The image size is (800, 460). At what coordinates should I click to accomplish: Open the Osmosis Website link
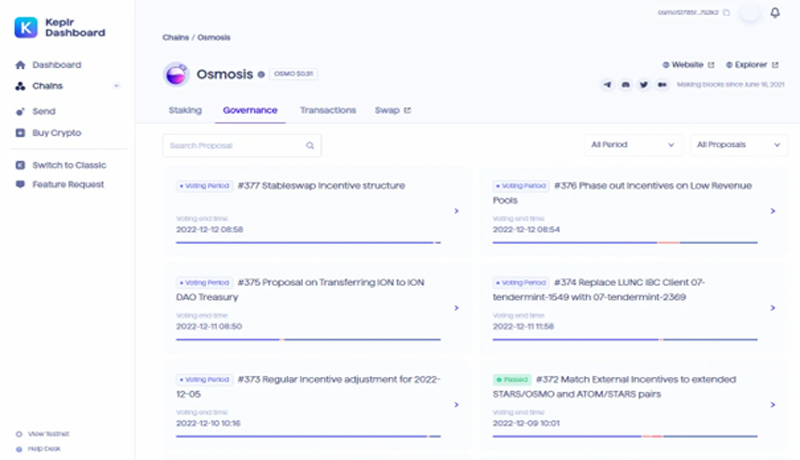coord(688,65)
